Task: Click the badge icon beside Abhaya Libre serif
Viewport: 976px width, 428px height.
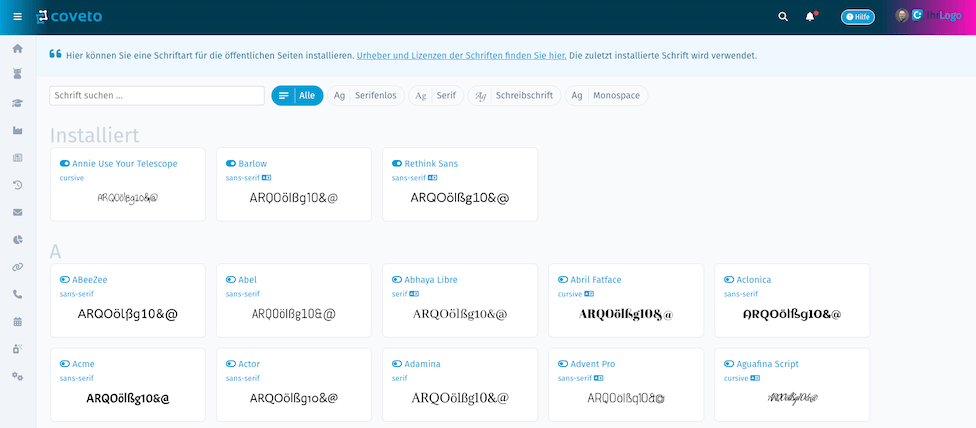Action: 415,294
